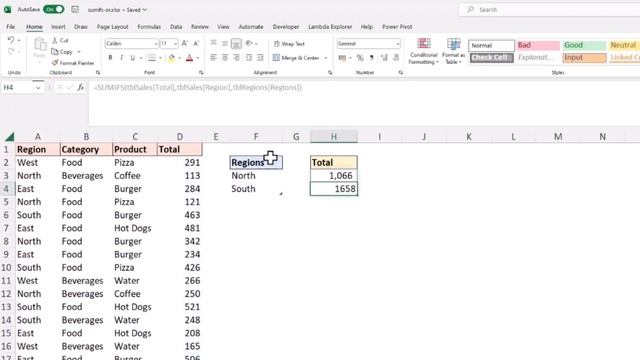
Task: Click the Percent Style icon
Action: coord(360,58)
